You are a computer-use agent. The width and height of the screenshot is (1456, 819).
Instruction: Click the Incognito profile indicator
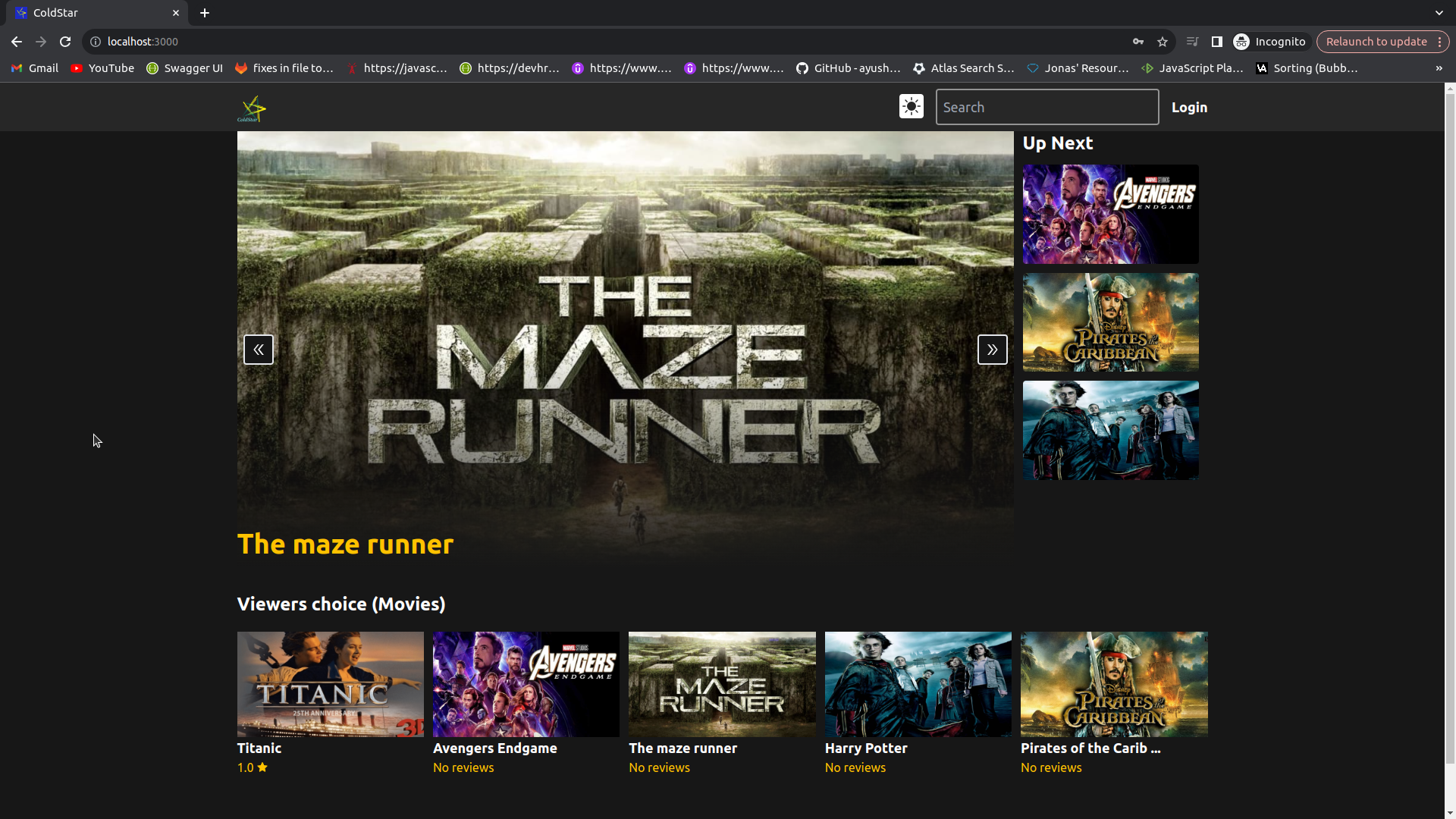click(x=1270, y=42)
